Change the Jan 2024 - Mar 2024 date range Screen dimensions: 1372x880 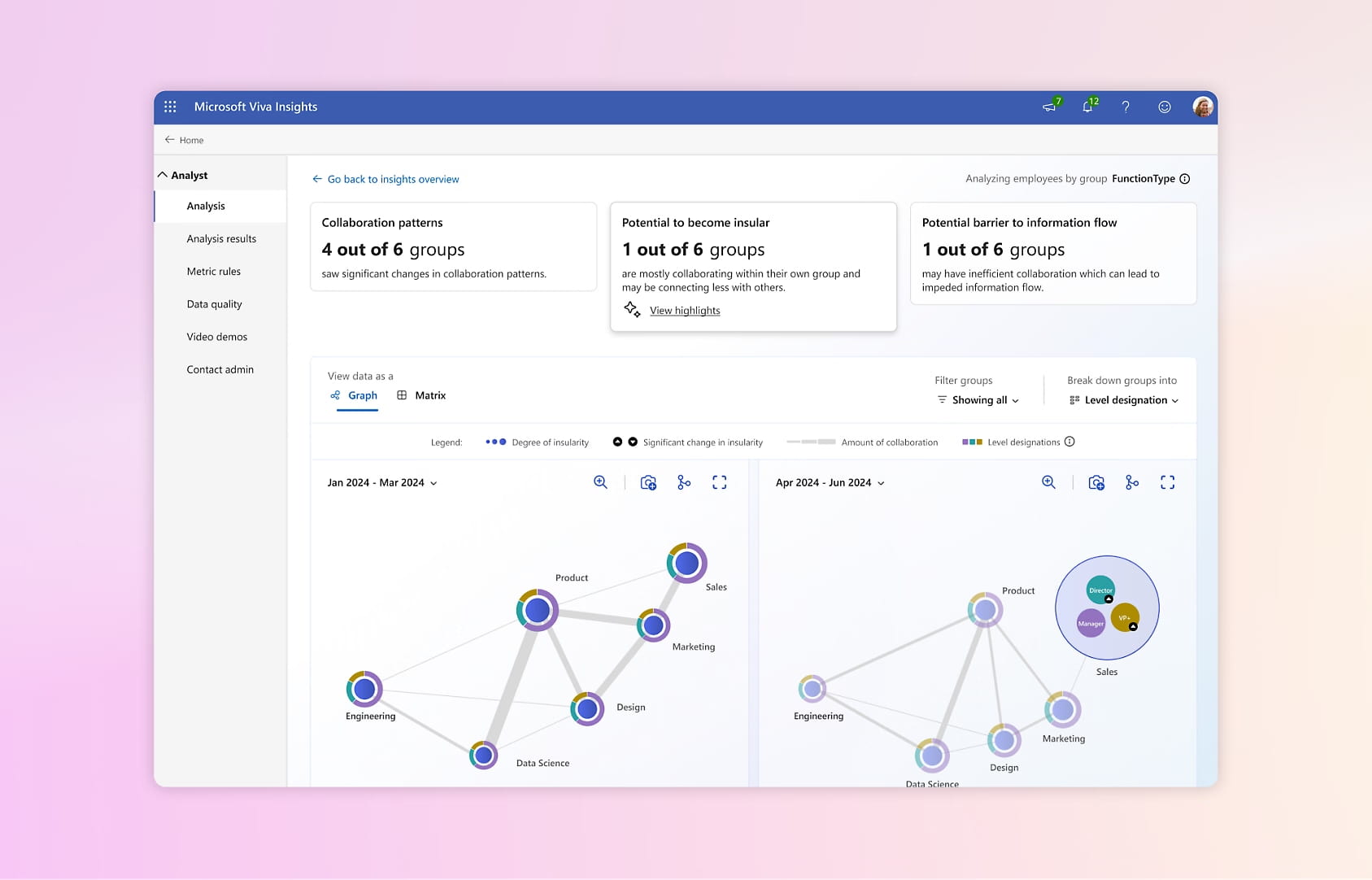382,482
